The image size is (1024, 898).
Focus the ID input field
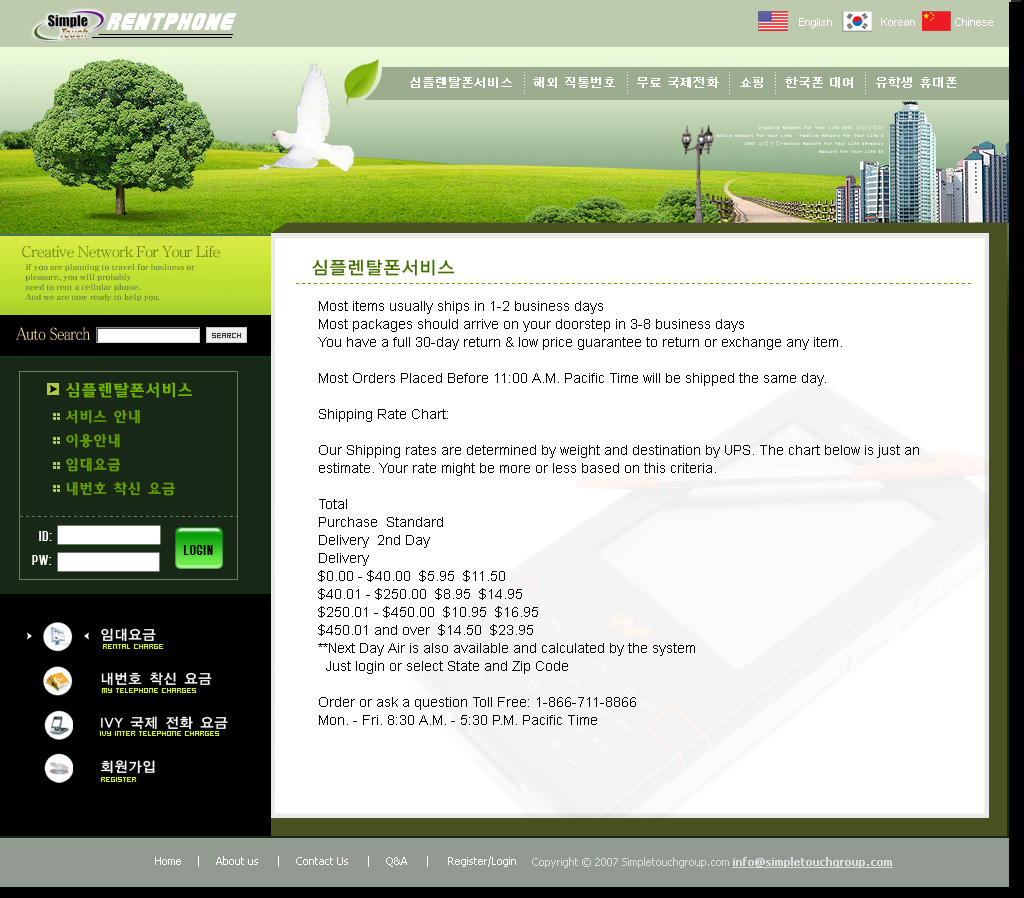pyautogui.click(x=108, y=535)
